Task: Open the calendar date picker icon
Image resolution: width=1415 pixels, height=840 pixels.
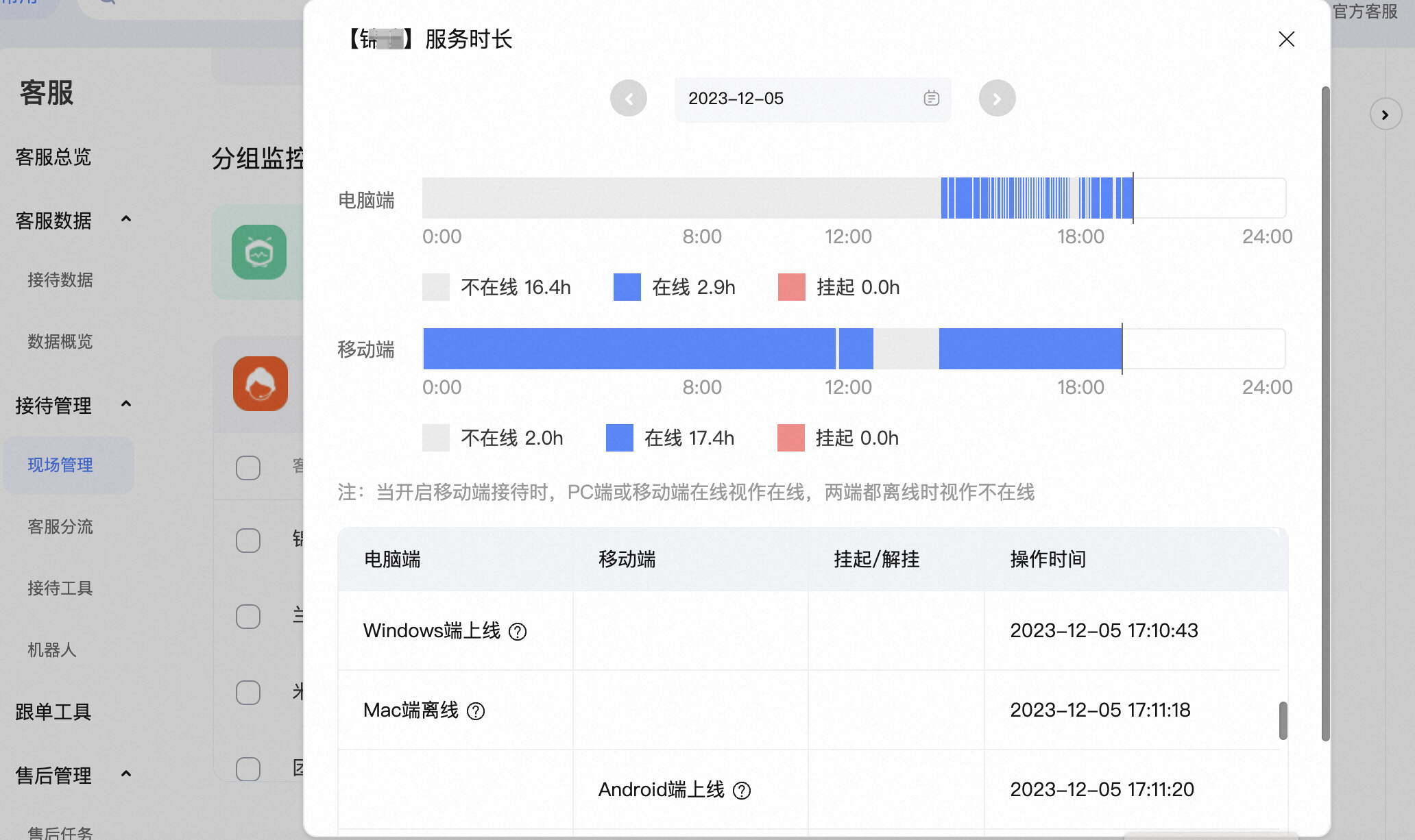Action: [931, 99]
